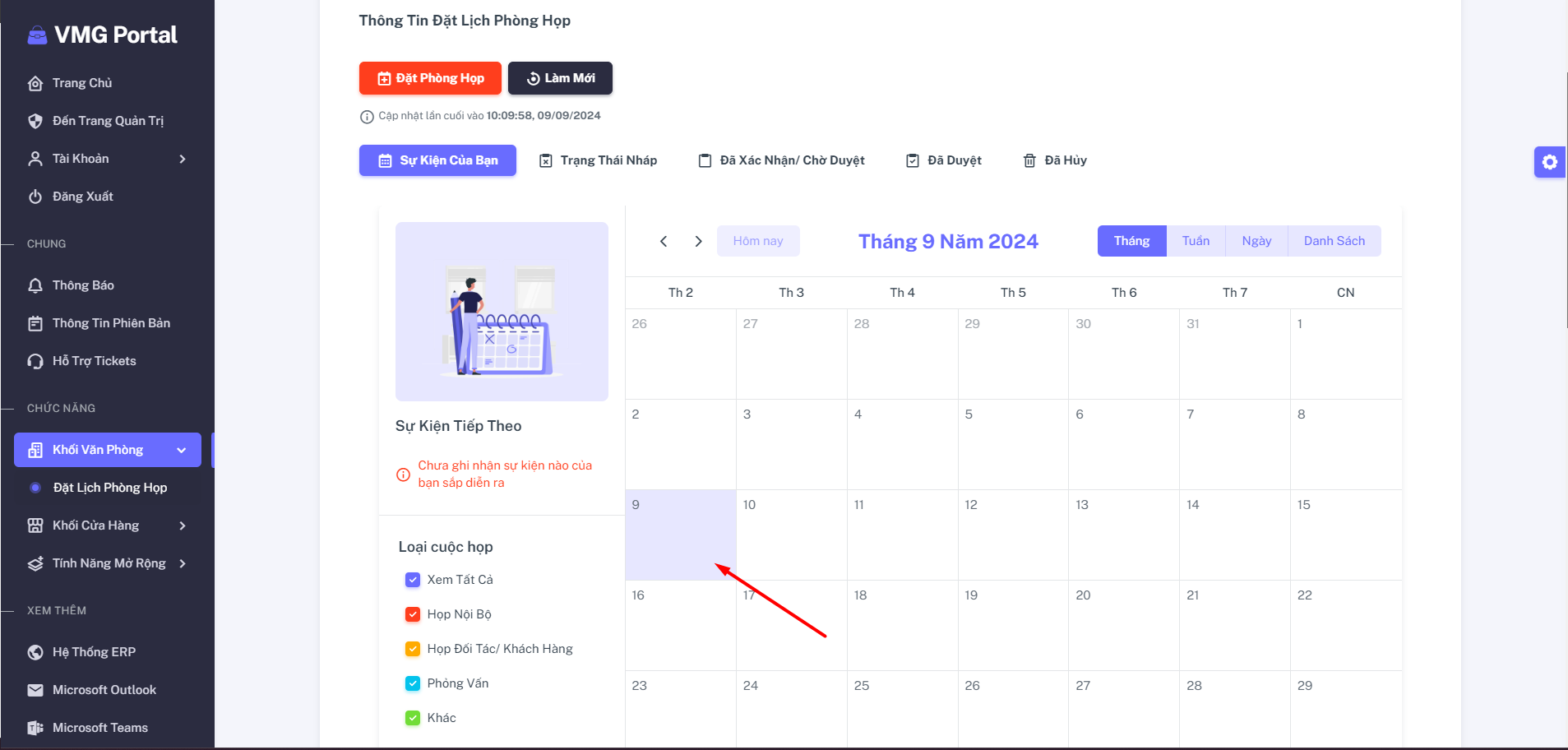Click the shield icon for Đến Trang Quản Trị
The image size is (1568, 750).
pos(35,121)
